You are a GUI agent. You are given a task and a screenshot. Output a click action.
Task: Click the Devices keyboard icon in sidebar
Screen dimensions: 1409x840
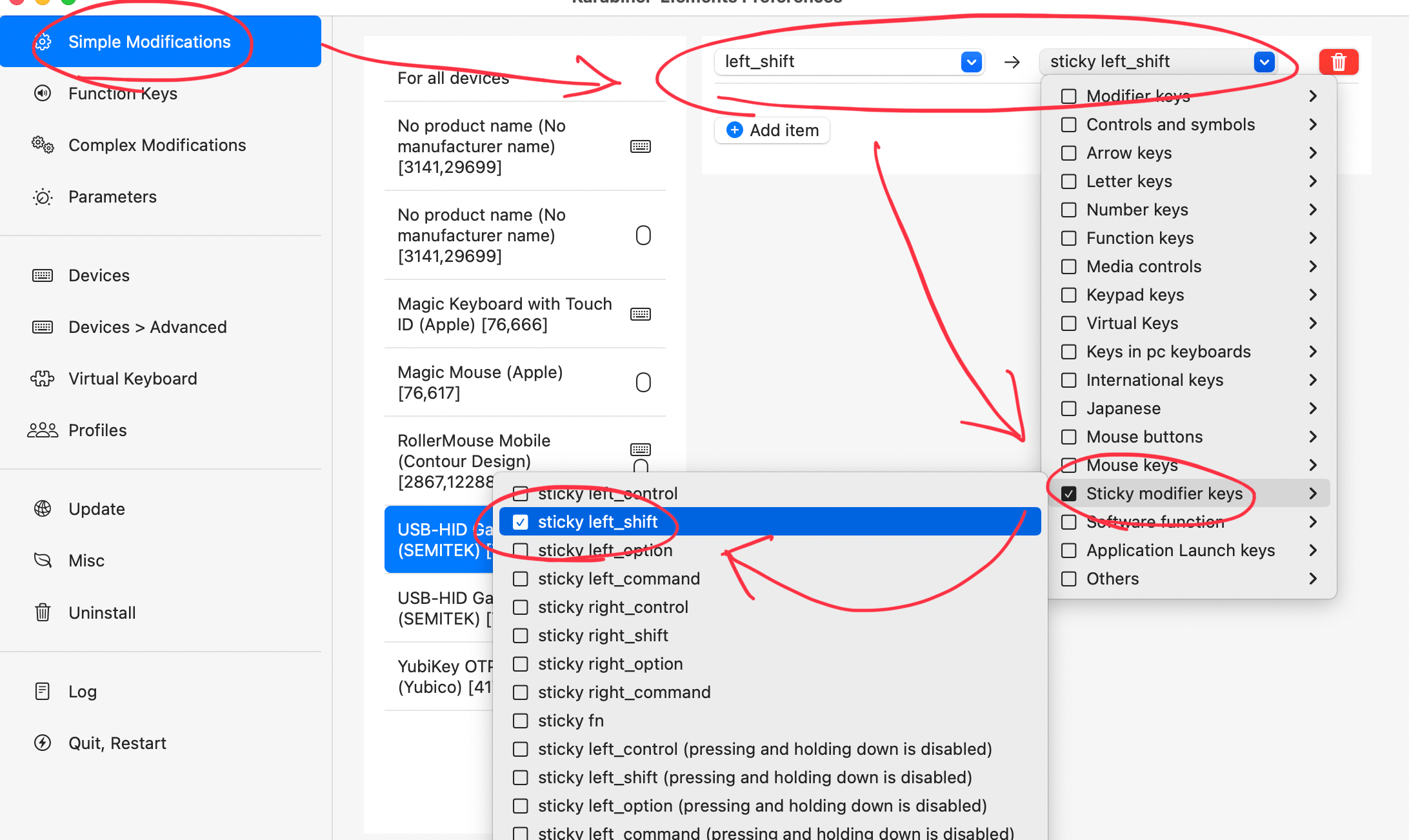[43, 275]
